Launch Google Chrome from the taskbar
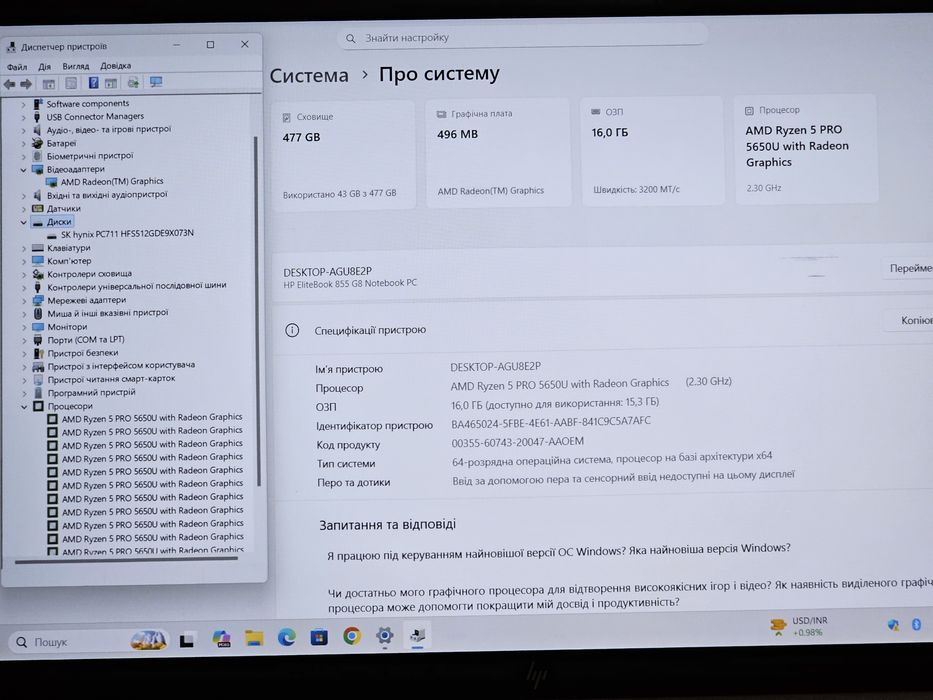 352,636
